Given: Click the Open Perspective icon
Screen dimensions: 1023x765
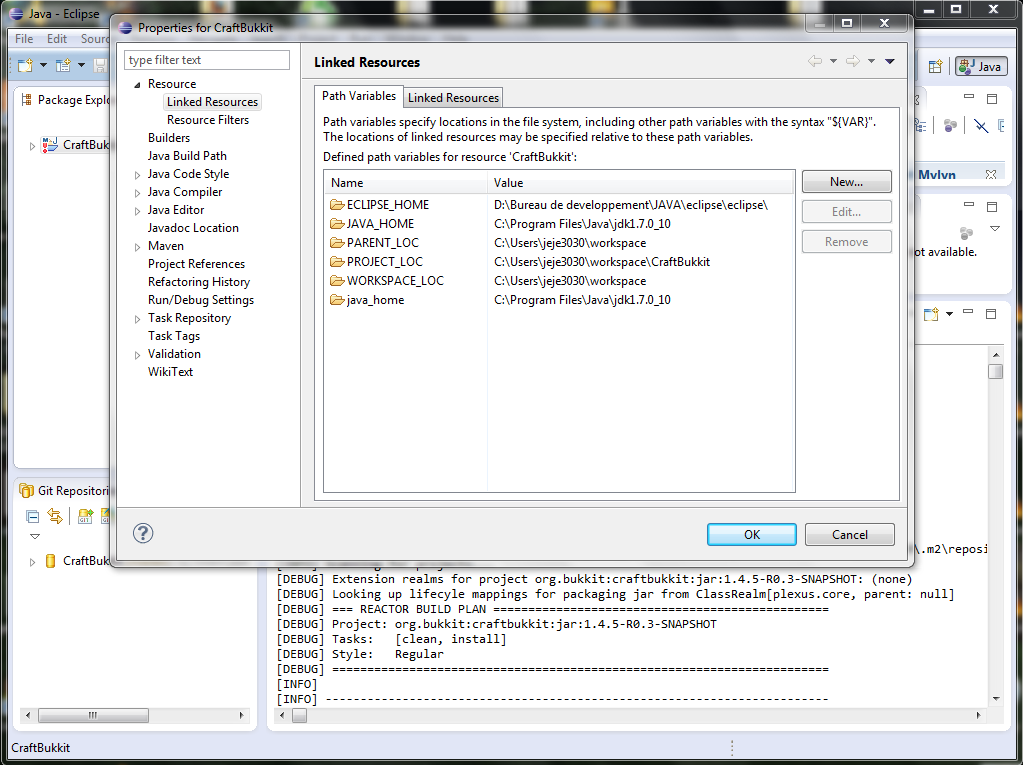Looking at the screenshot, I should (x=935, y=66).
